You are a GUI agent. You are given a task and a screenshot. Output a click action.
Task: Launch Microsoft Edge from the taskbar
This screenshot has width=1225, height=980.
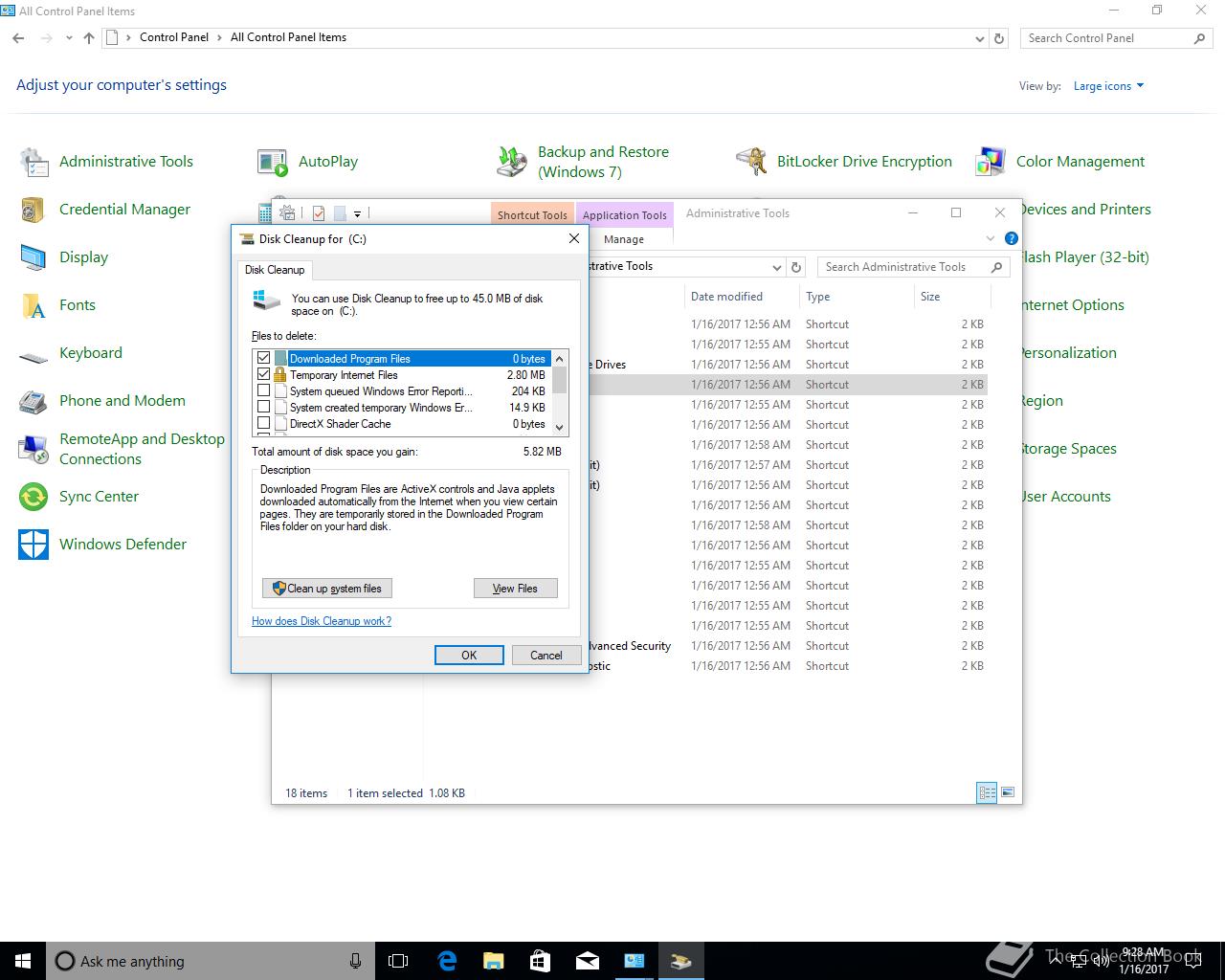(x=447, y=961)
